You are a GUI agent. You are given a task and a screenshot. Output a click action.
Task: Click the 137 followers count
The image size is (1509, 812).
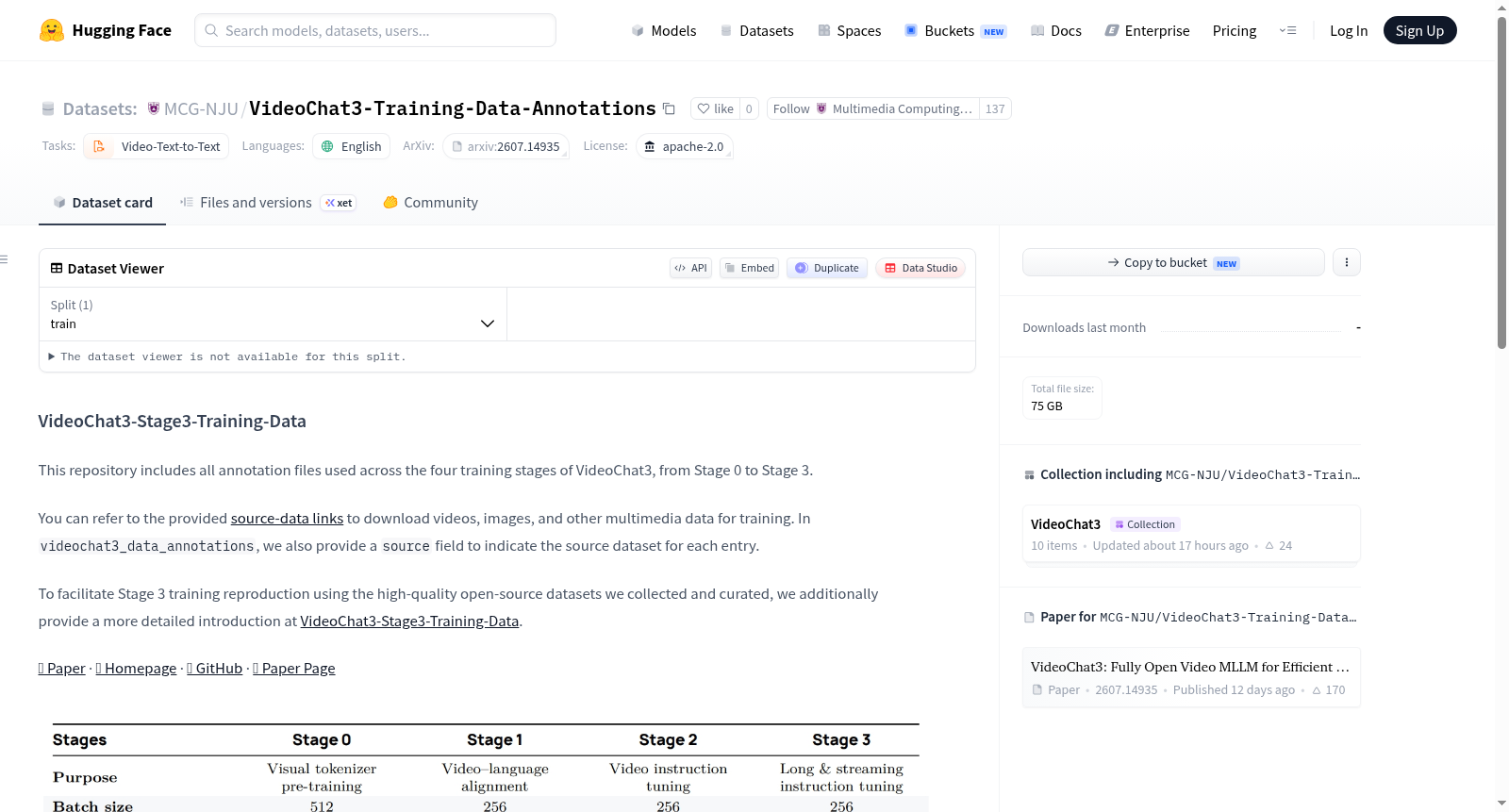pyautogui.click(x=995, y=108)
